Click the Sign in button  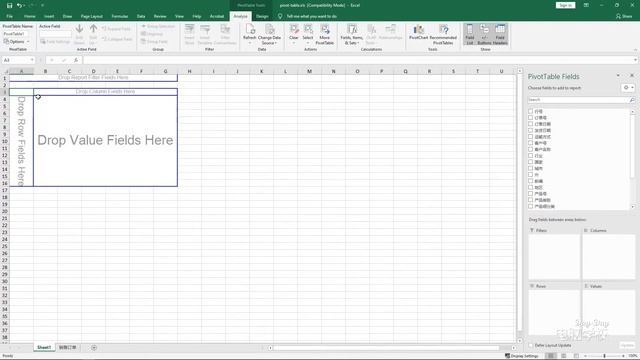(x=565, y=5)
